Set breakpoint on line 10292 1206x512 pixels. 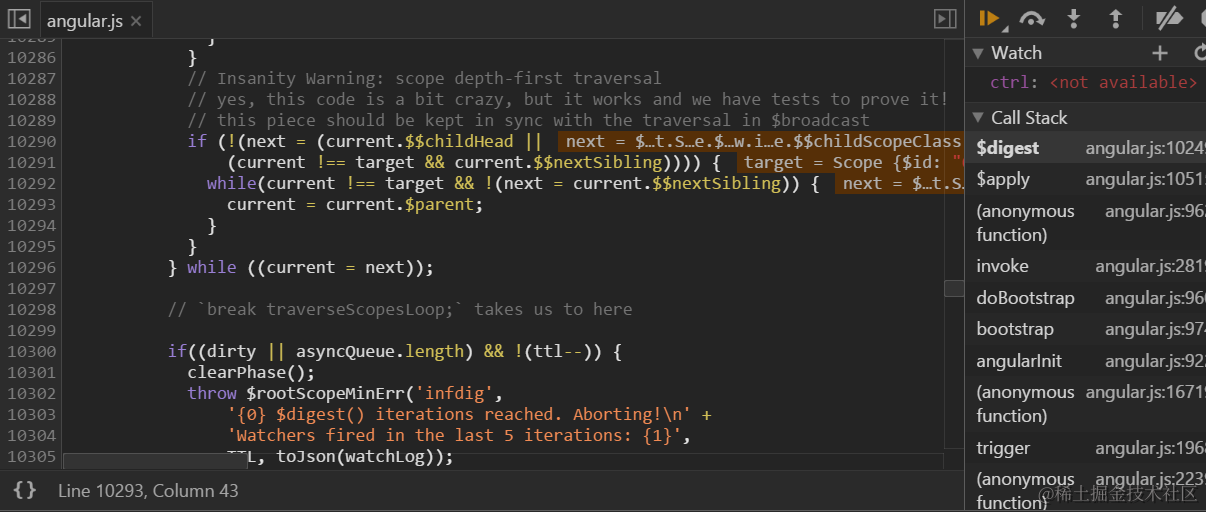pos(30,183)
